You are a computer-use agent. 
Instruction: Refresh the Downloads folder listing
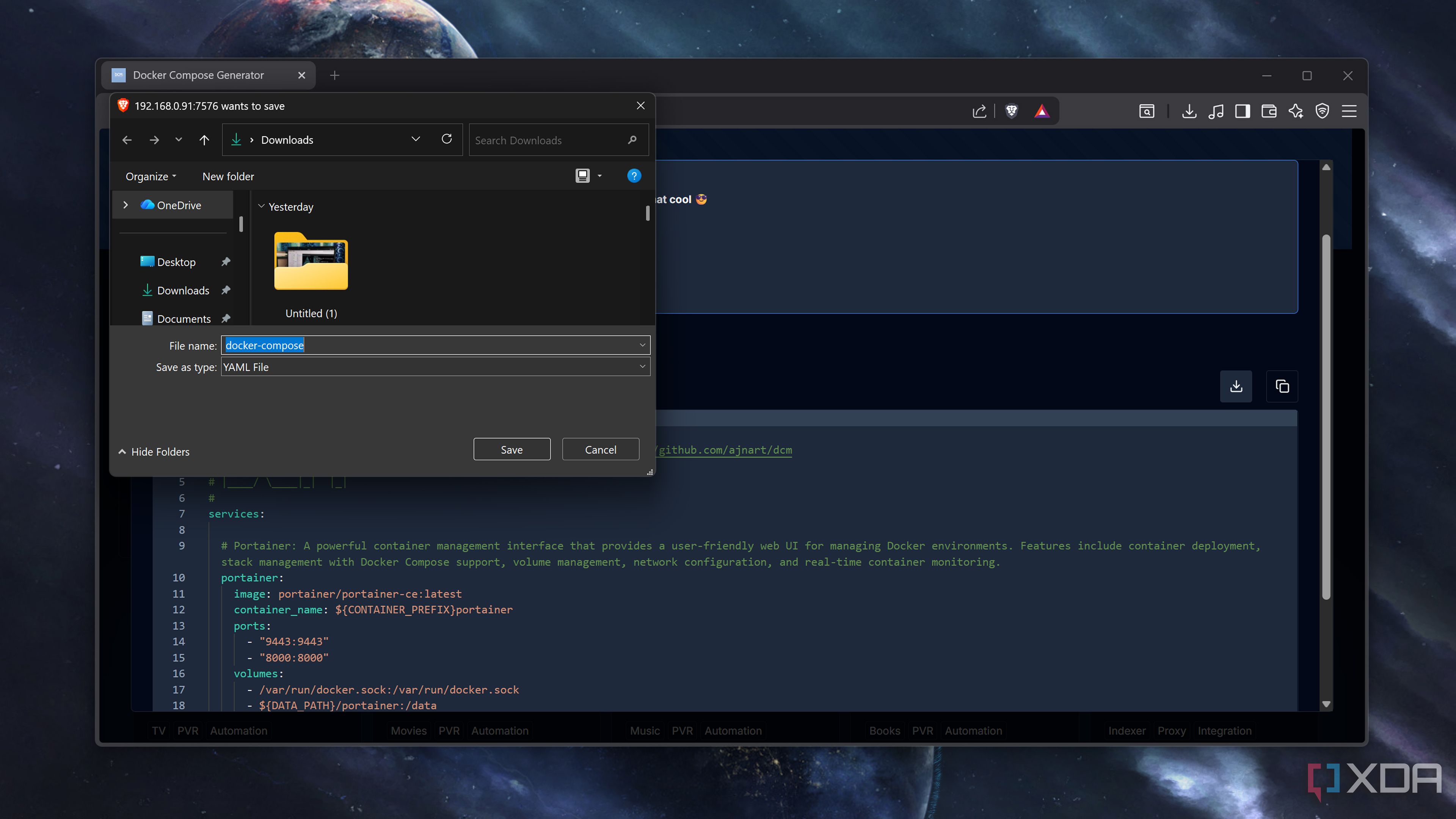point(447,139)
